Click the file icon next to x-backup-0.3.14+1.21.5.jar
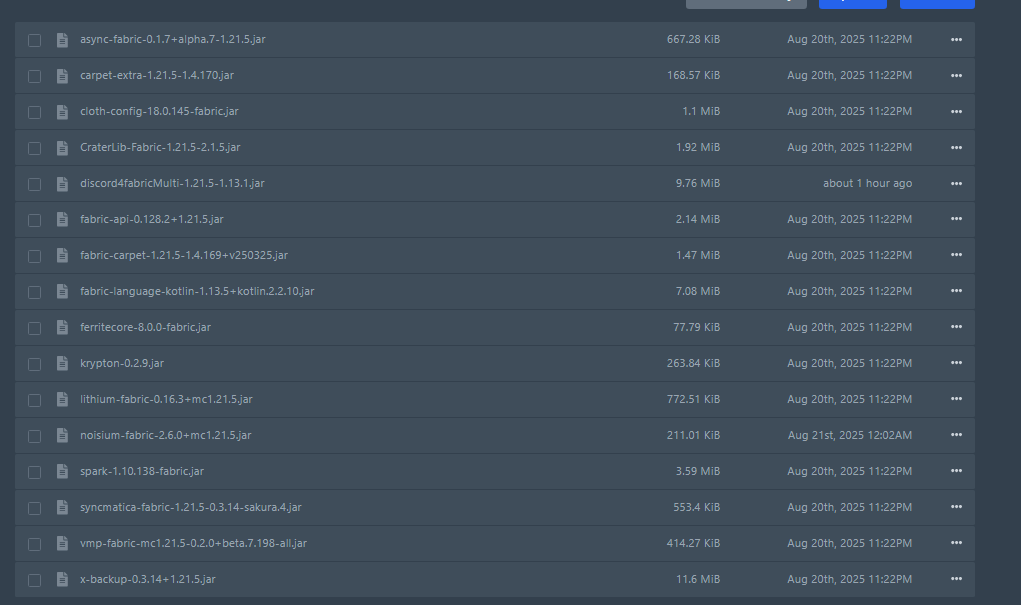 [62, 580]
